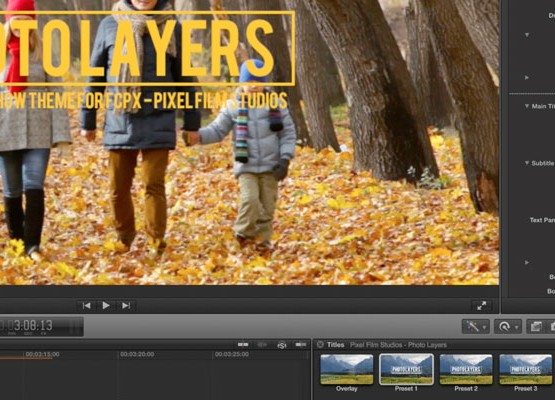This screenshot has width=555, height=400.
Task: Expand the closed triangle above the Main Title section
Action: (x=527, y=78)
